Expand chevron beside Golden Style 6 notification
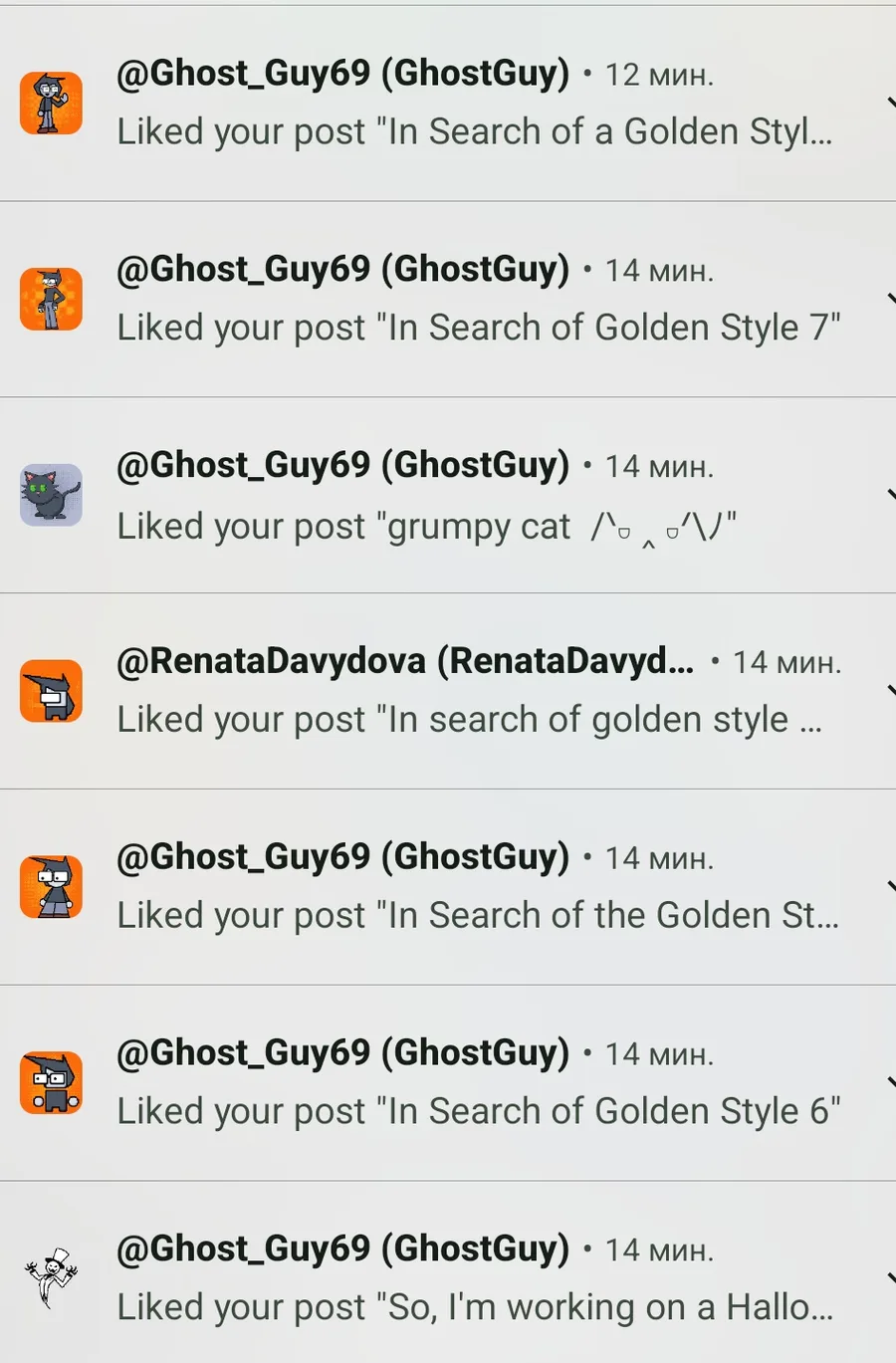This screenshot has width=896, height=1363. click(x=890, y=1082)
